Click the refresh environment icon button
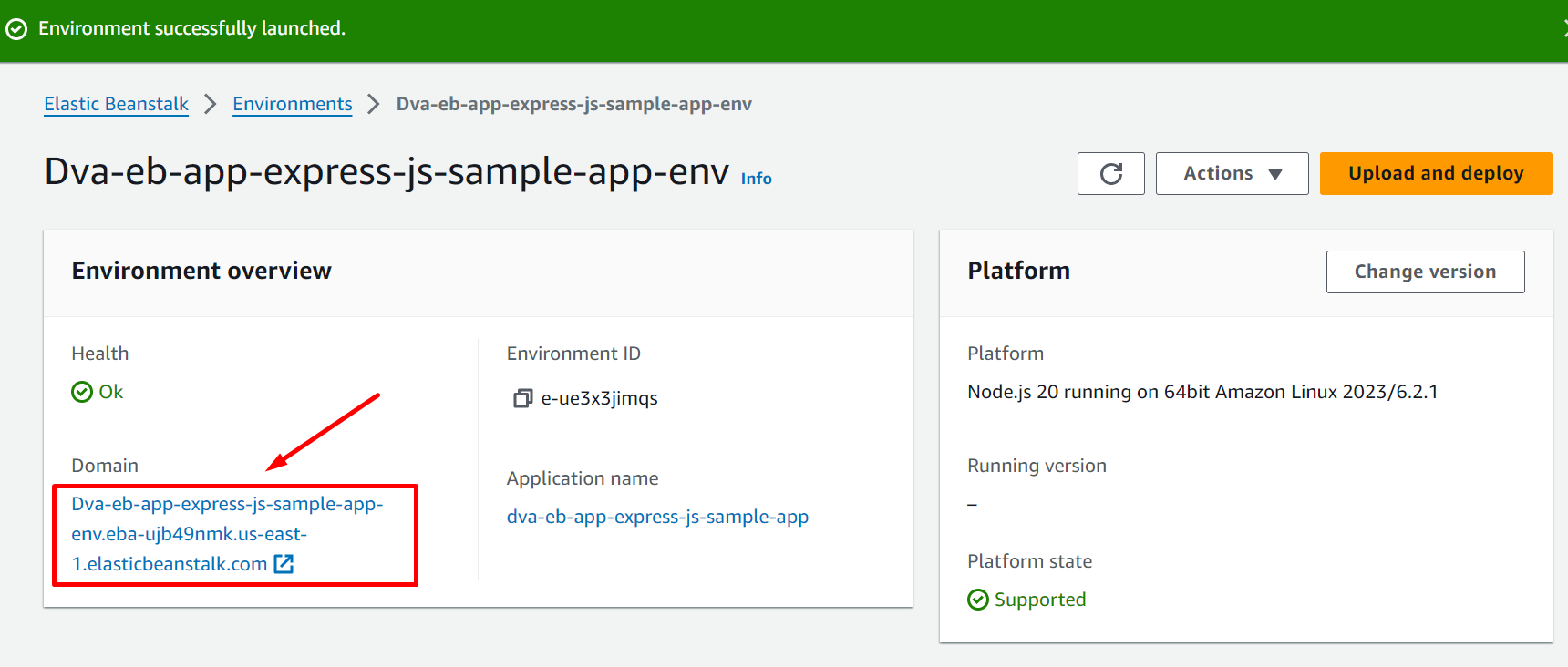 (1110, 173)
